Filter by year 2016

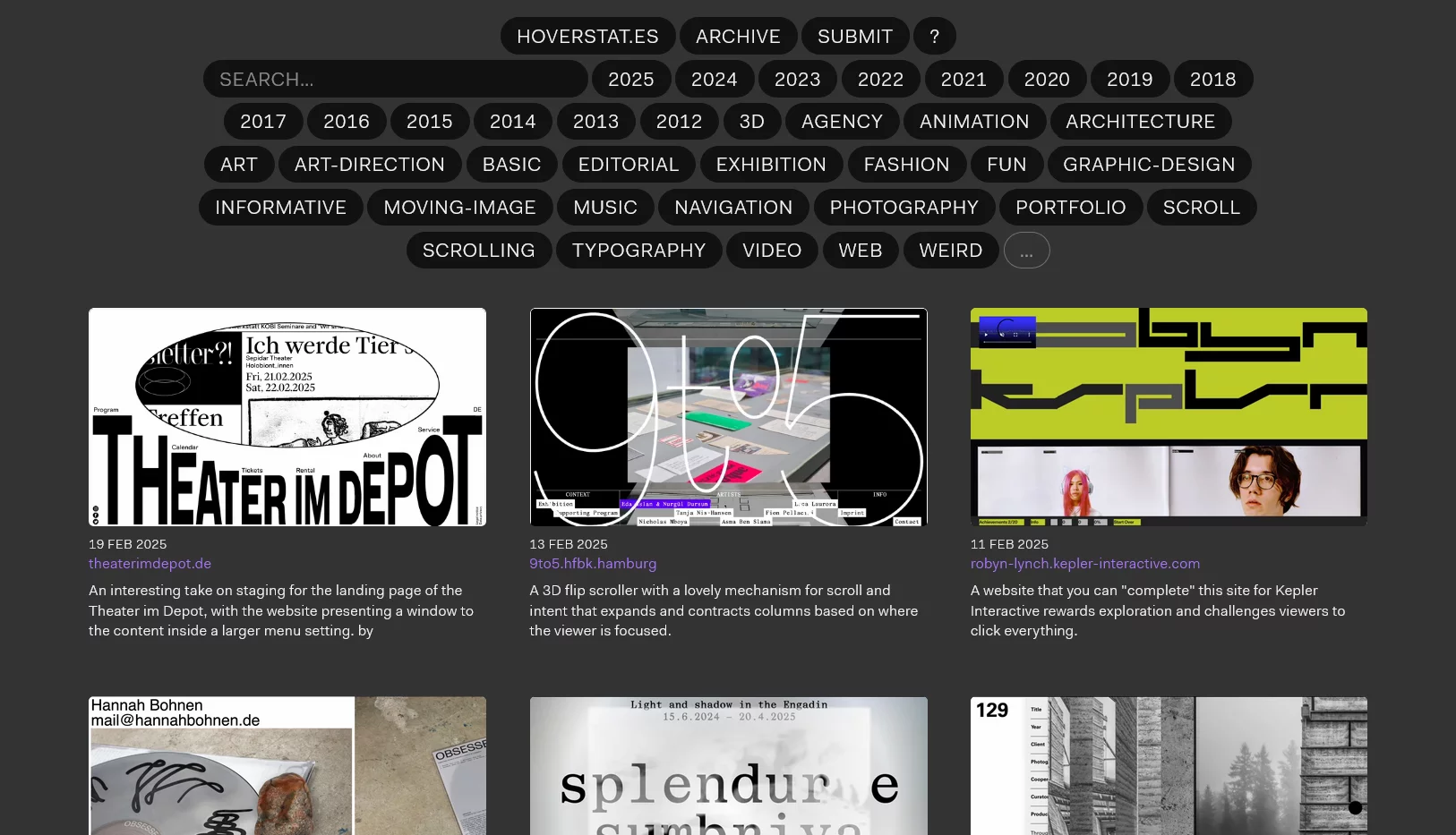(x=347, y=121)
